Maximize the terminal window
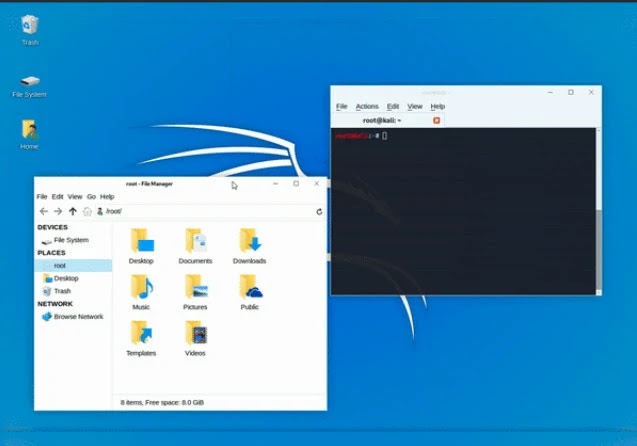This screenshot has width=637, height=446. pos(571,92)
